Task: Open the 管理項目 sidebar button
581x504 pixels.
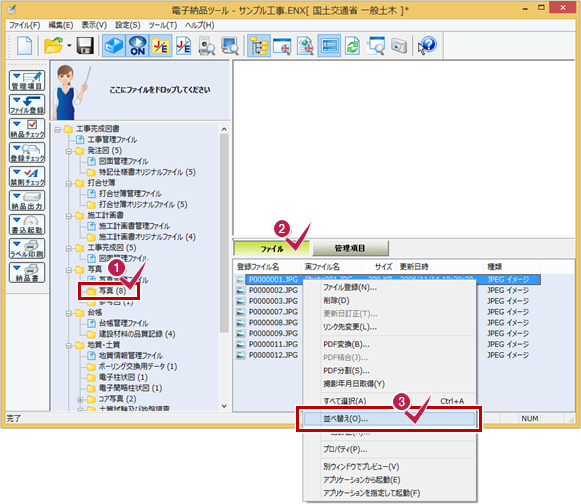Action: (x=27, y=80)
